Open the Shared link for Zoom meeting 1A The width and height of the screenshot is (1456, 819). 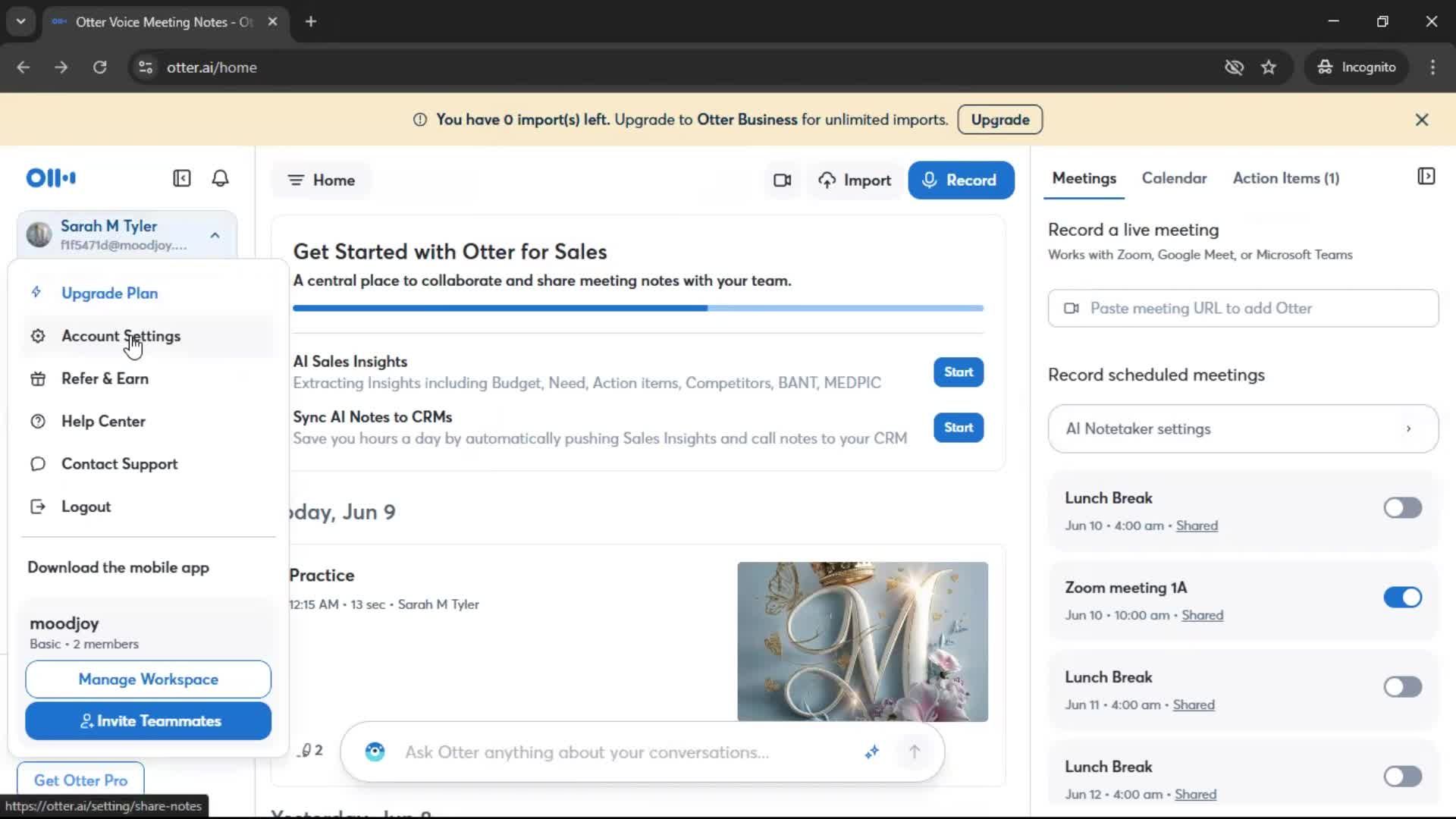(x=1202, y=615)
